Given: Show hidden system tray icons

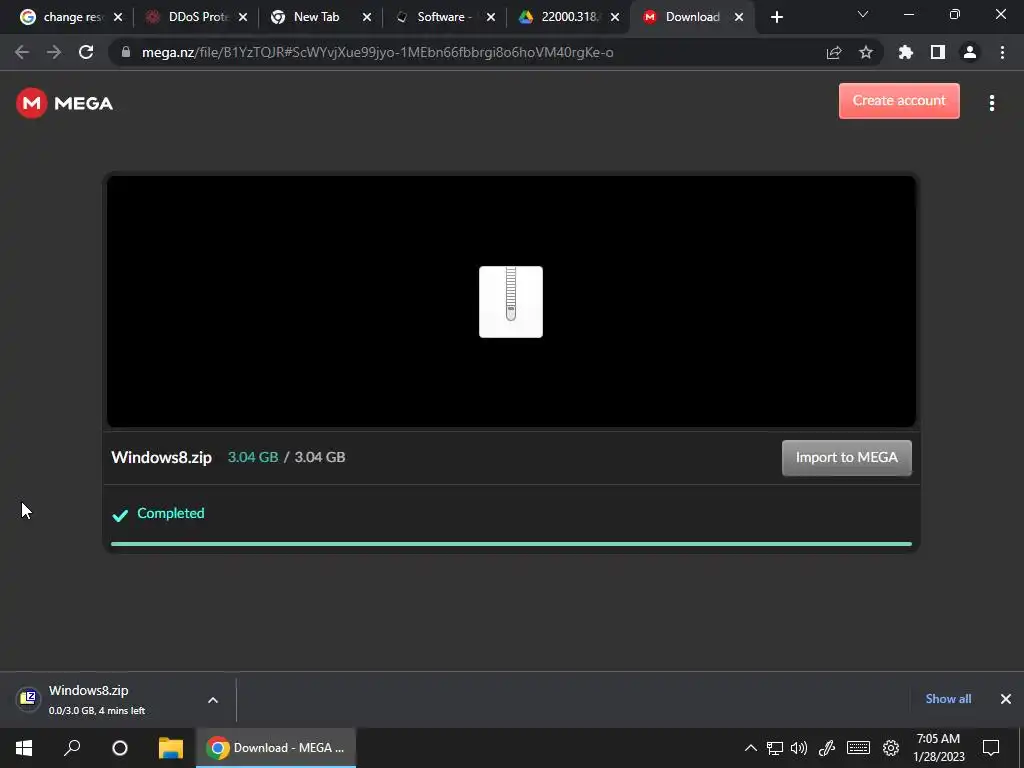Looking at the screenshot, I should (x=750, y=748).
